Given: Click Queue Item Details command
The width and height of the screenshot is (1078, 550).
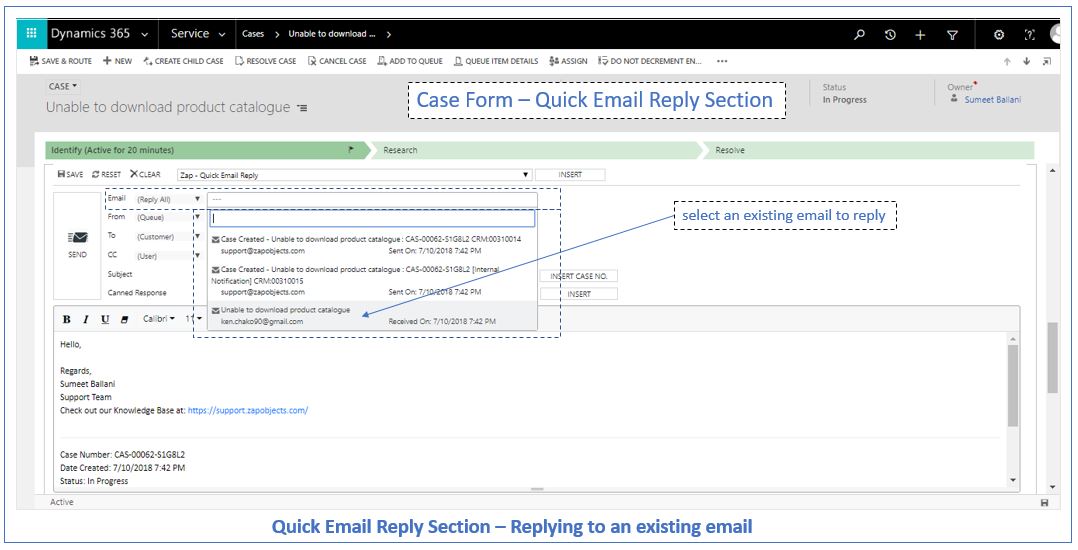Looking at the screenshot, I should [x=496, y=61].
